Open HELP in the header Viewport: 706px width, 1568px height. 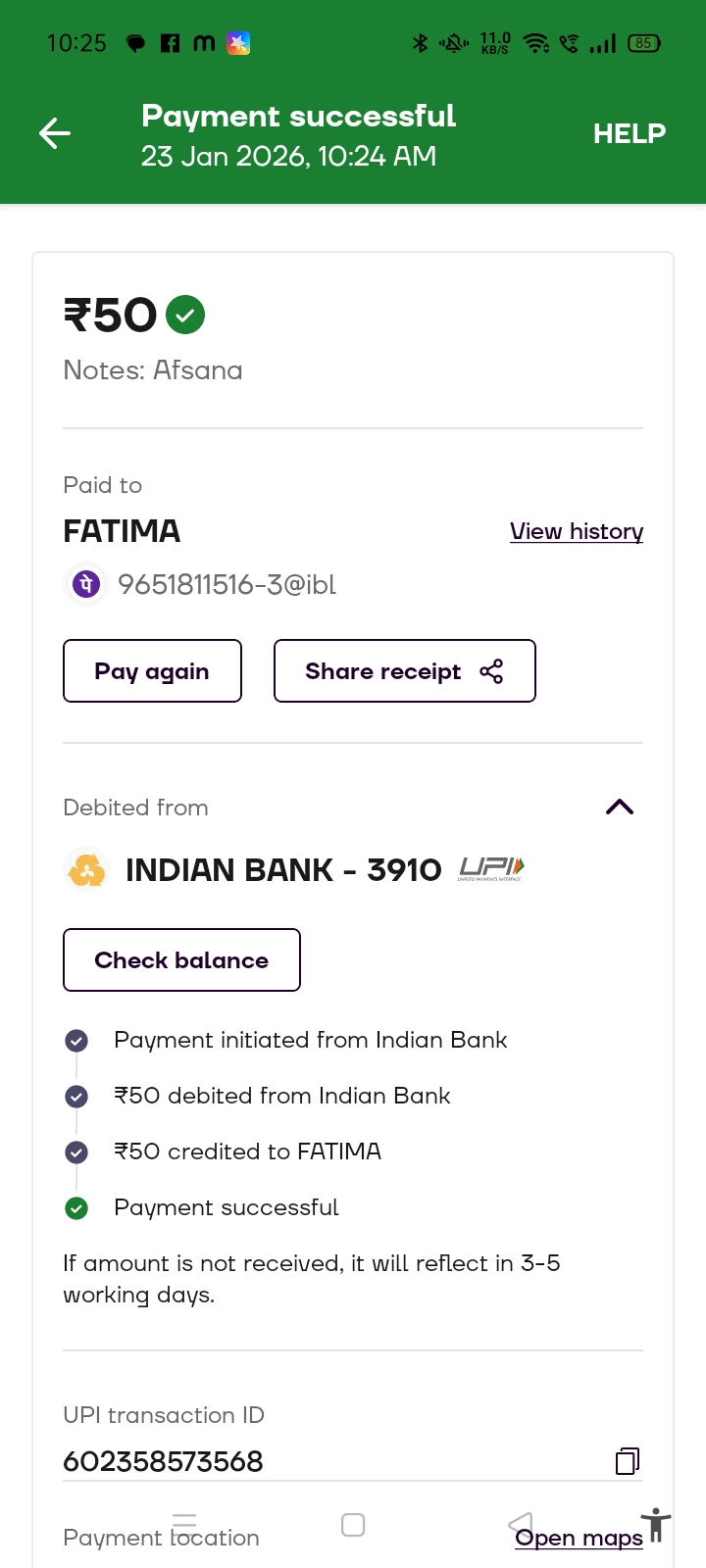(x=629, y=133)
